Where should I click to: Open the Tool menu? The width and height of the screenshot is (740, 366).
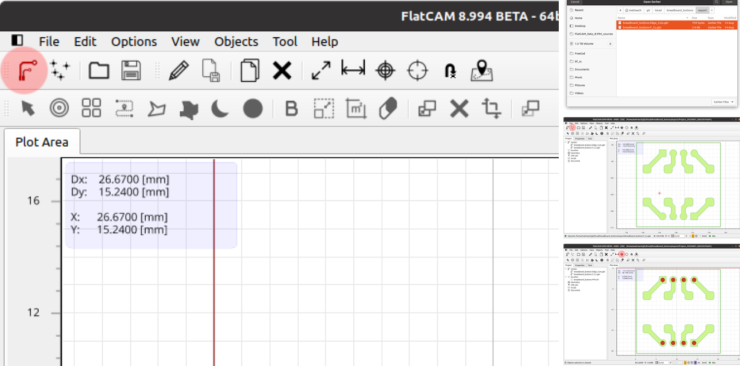(285, 42)
